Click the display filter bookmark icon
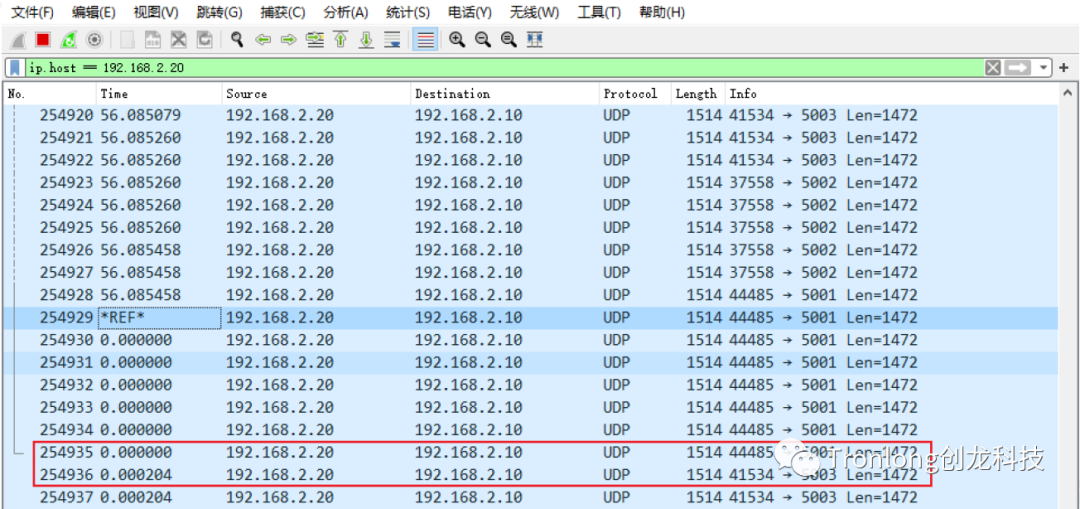This screenshot has width=1080, height=509. point(15,68)
